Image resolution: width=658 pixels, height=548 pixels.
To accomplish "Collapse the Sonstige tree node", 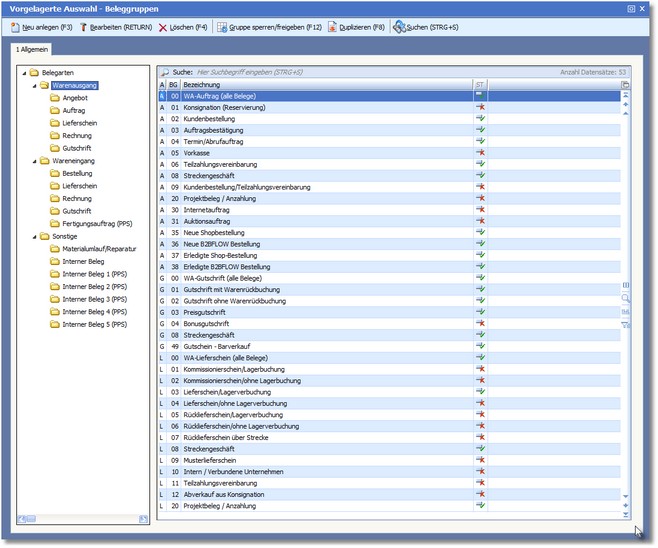I will pos(34,236).
